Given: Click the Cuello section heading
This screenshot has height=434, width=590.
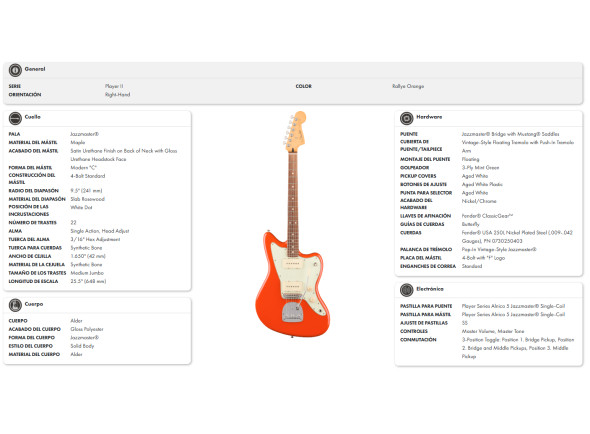Looking at the screenshot, I should pyautogui.click(x=32, y=117).
